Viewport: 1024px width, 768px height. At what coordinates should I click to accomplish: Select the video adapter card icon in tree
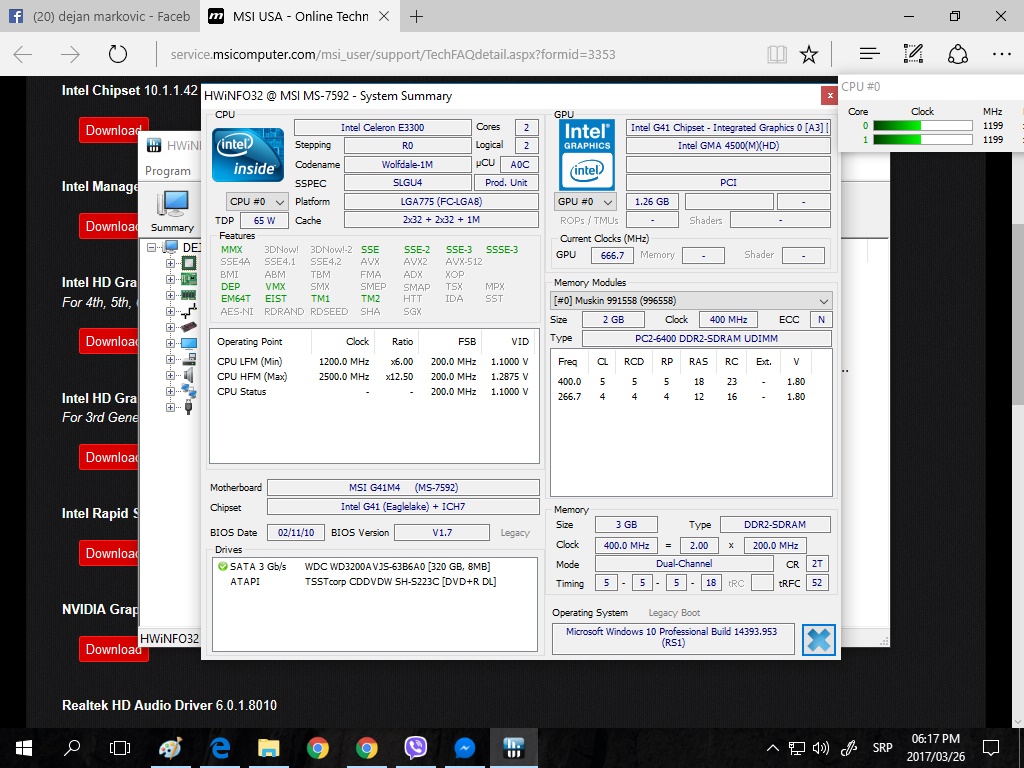coord(189,327)
